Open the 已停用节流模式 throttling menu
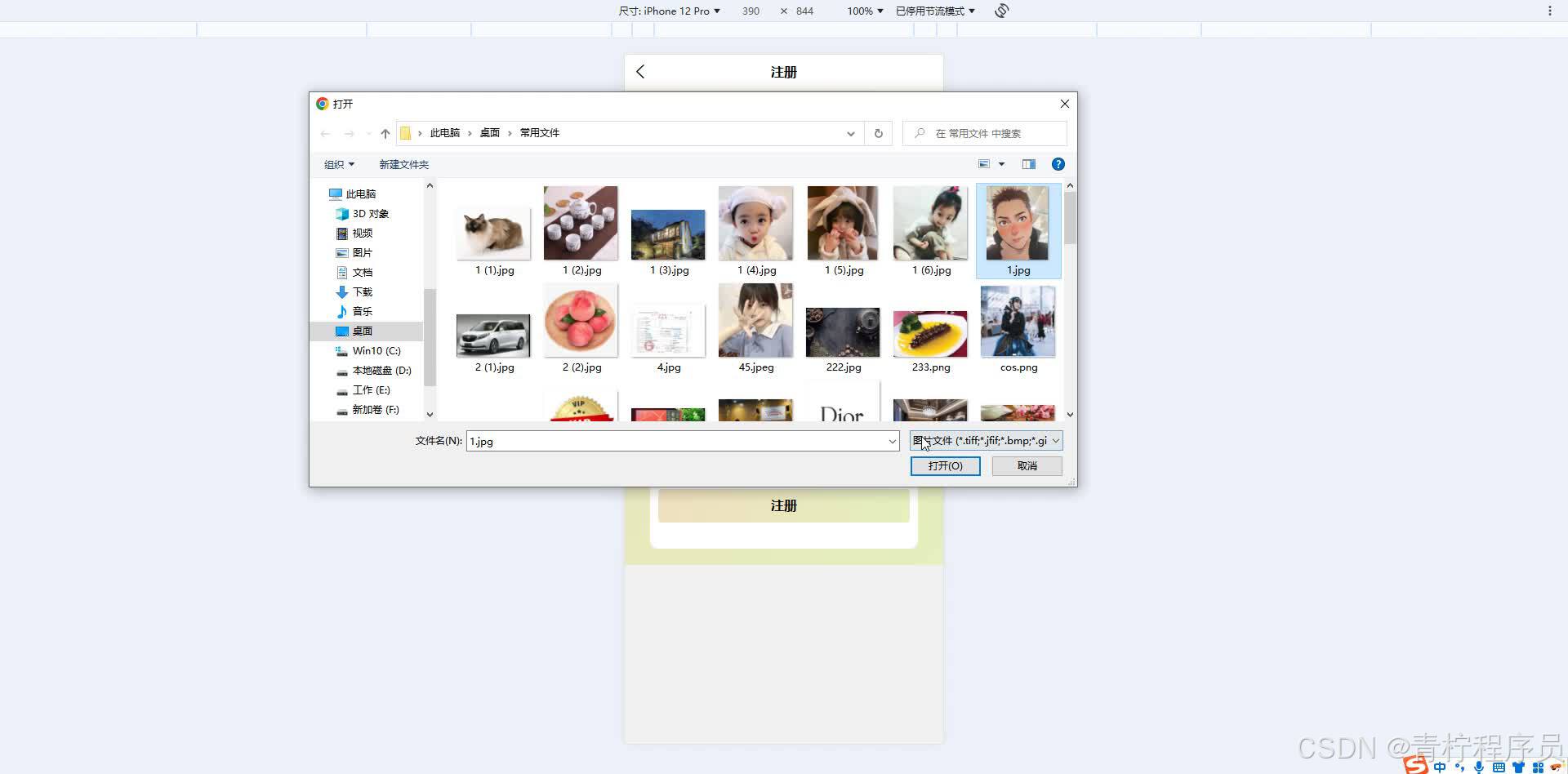 tap(932, 11)
